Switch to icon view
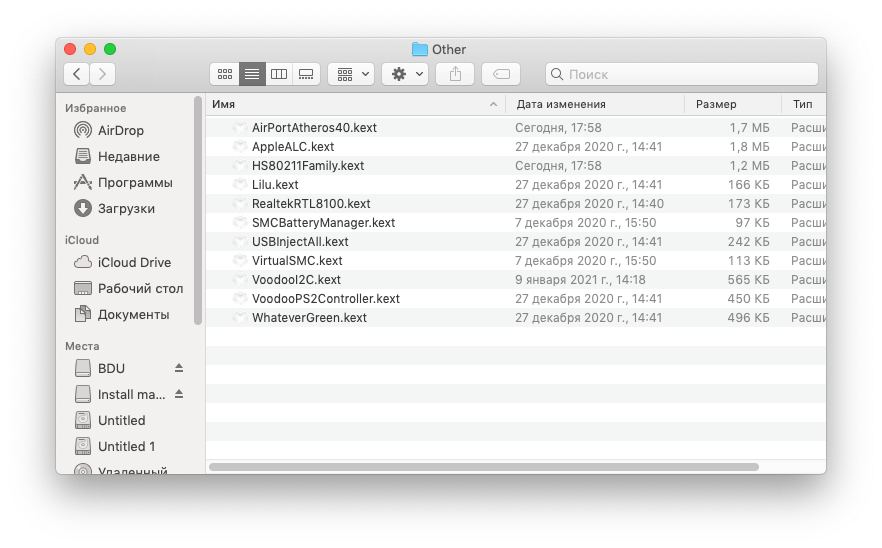The image size is (882, 548). [x=224, y=74]
